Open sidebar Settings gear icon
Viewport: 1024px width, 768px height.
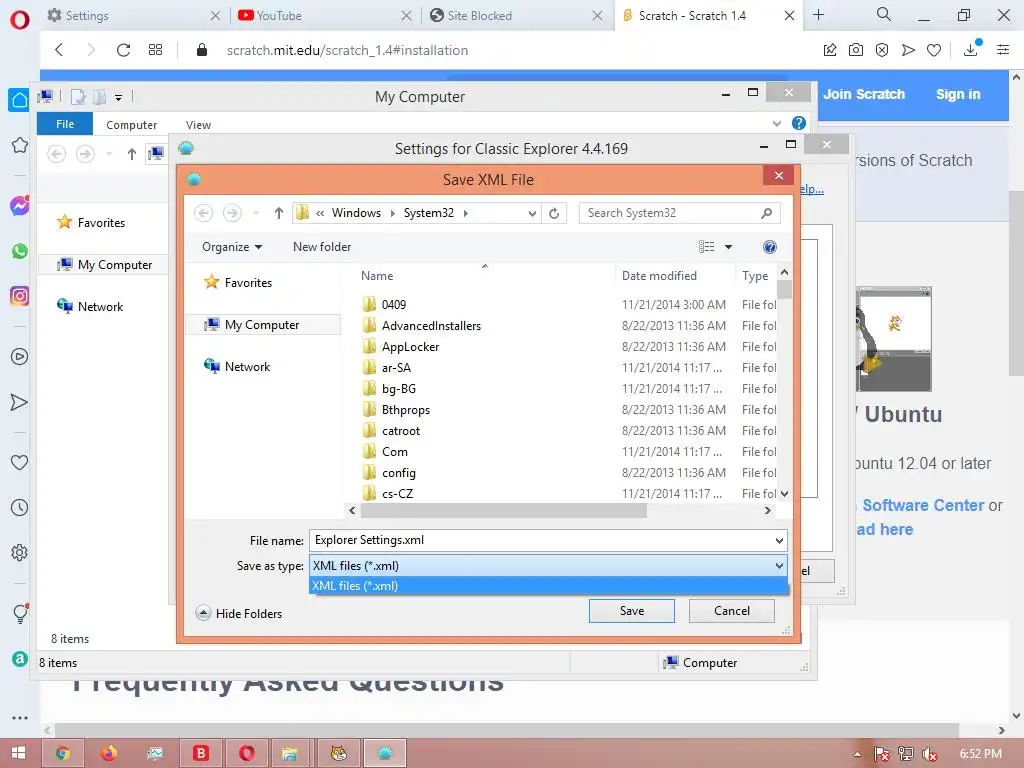[20, 552]
